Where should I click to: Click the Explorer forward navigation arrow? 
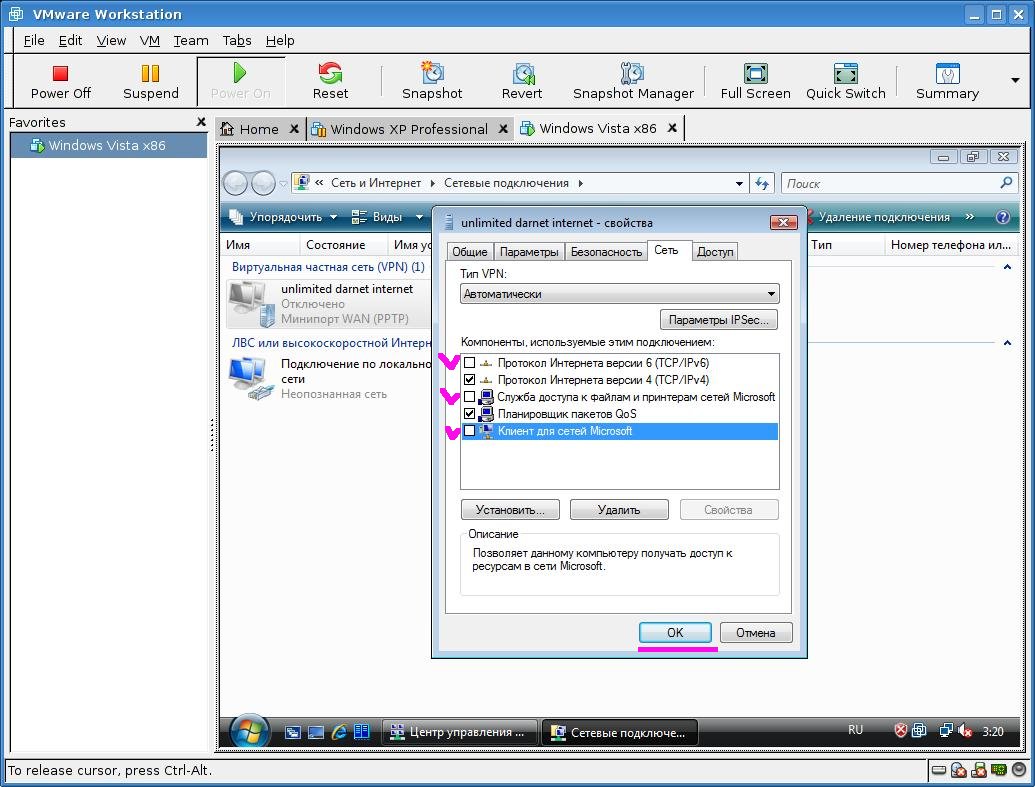coord(263,183)
